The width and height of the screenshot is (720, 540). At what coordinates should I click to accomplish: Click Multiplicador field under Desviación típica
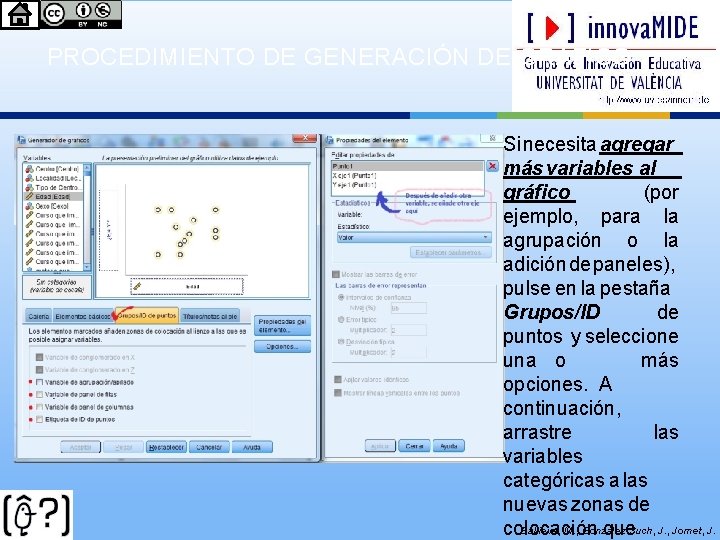(409, 352)
